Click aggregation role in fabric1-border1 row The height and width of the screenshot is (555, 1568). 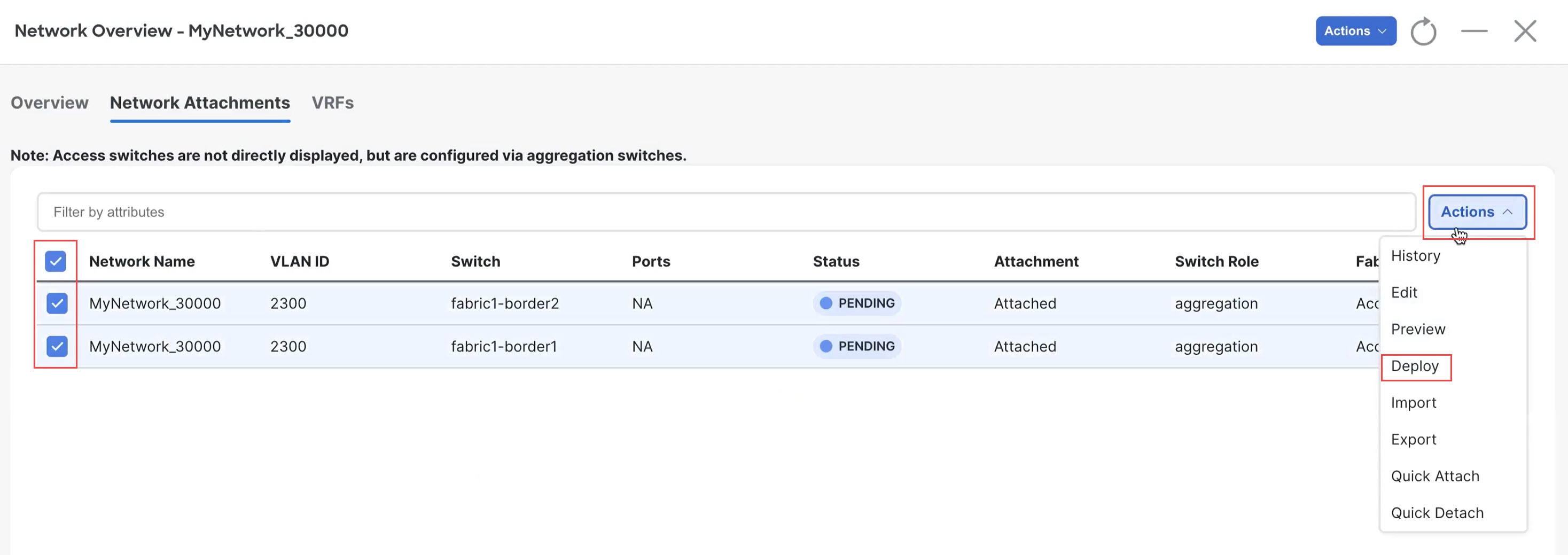click(1216, 347)
